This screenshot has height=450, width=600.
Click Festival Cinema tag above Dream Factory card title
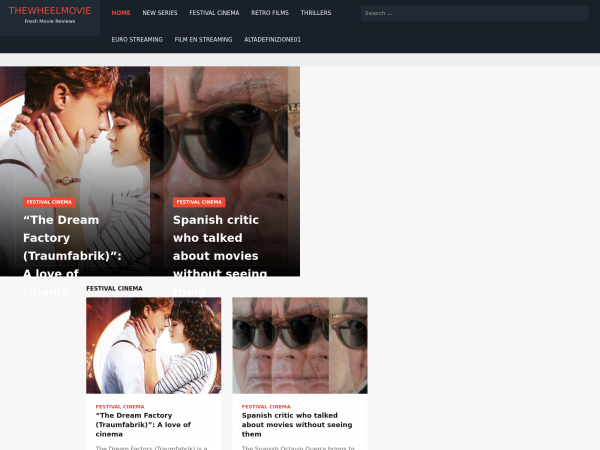tap(119, 407)
